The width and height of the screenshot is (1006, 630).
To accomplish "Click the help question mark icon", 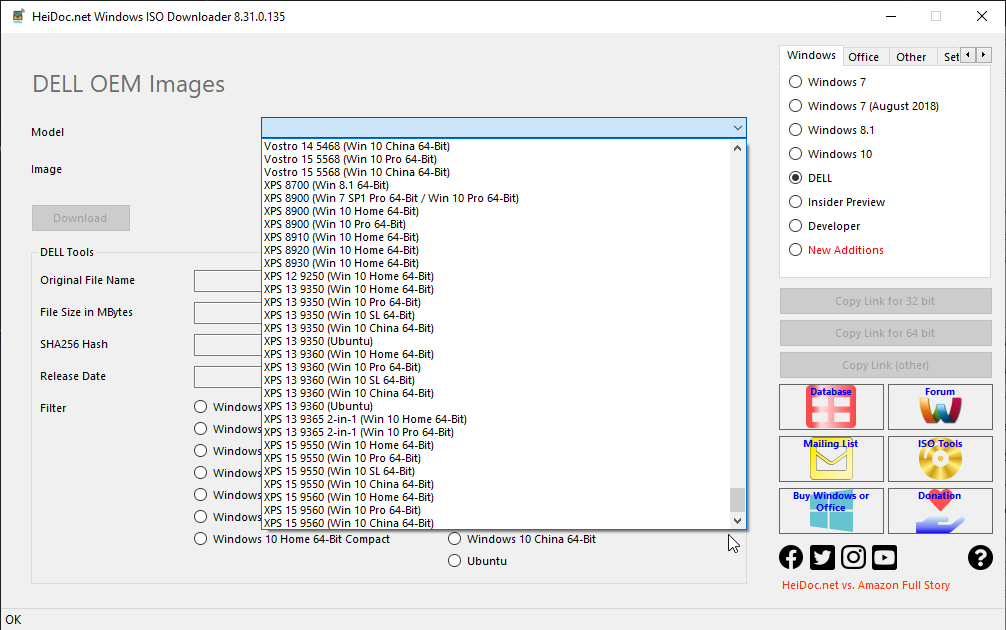I will 980,558.
